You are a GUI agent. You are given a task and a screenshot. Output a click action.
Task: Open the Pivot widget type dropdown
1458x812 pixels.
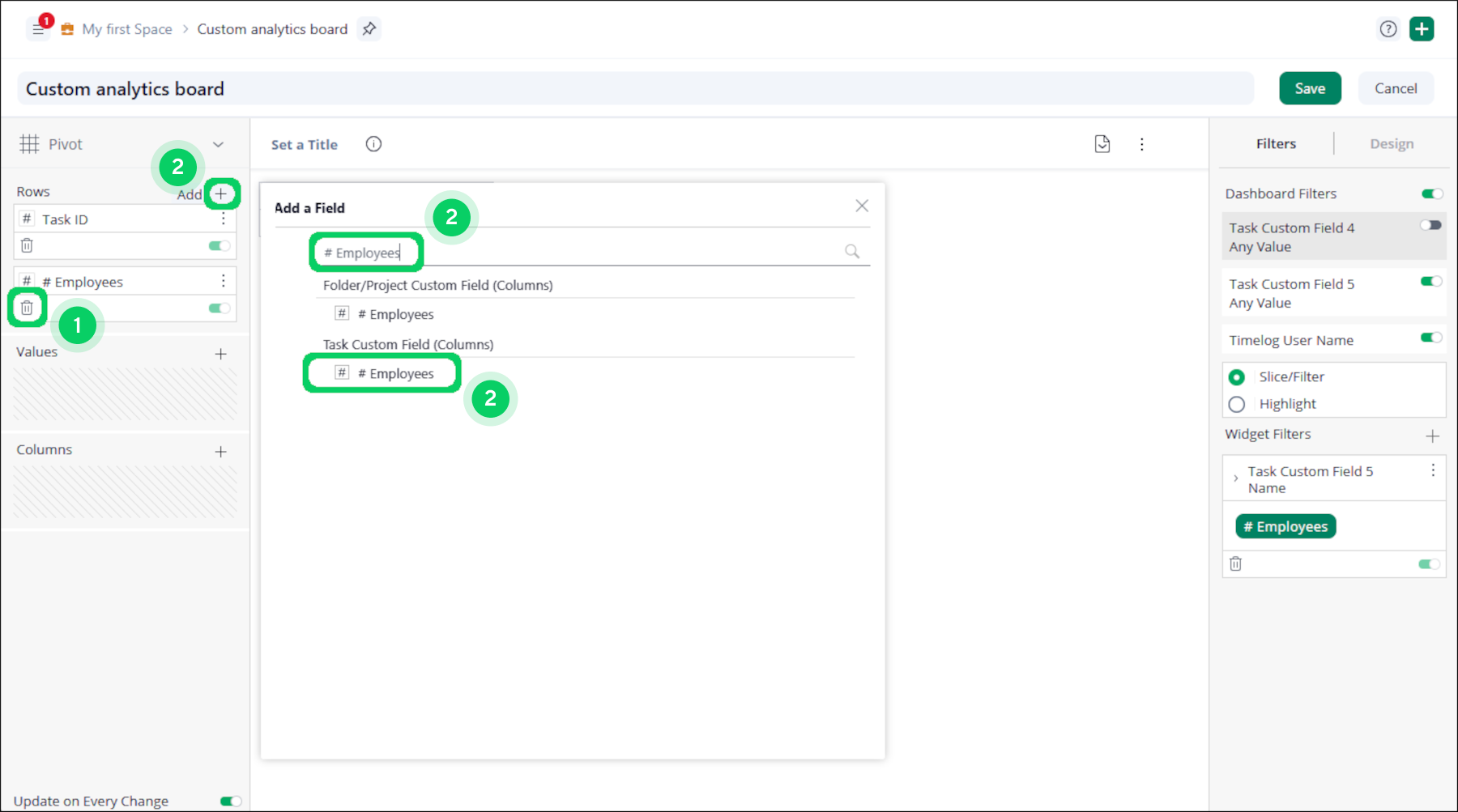tap(218, 144)
